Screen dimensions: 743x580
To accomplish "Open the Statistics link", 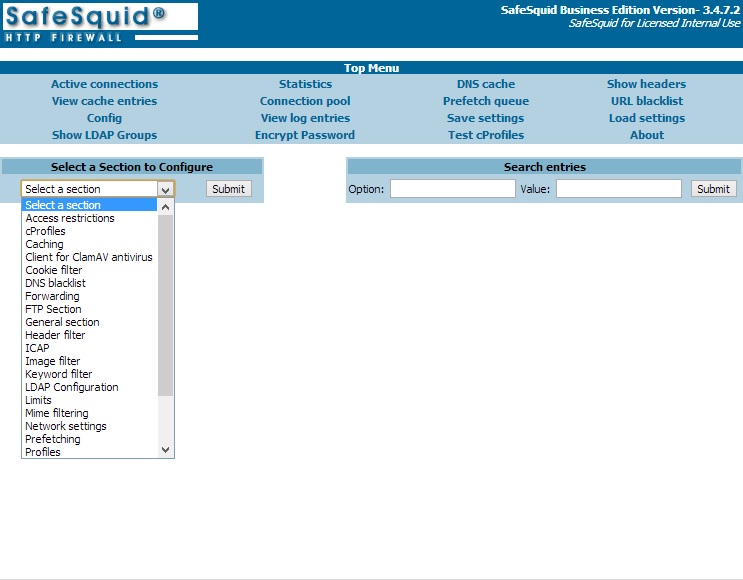I will pos(305,84).
